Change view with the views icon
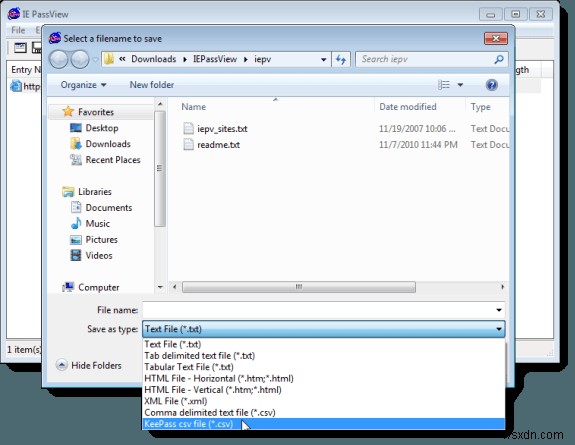575x445 pixels. [444, 85]
